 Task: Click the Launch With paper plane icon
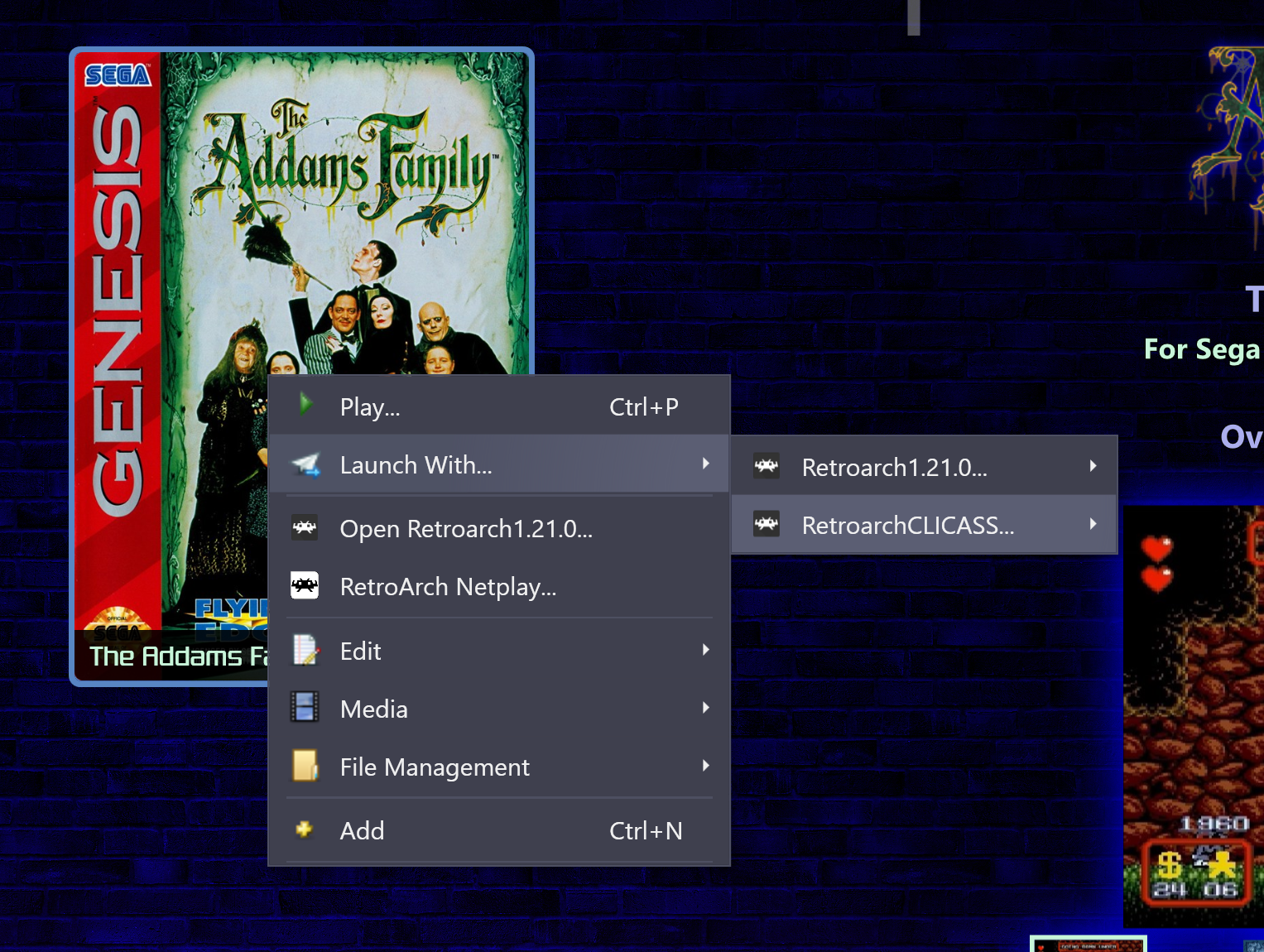tap(305, 464)
